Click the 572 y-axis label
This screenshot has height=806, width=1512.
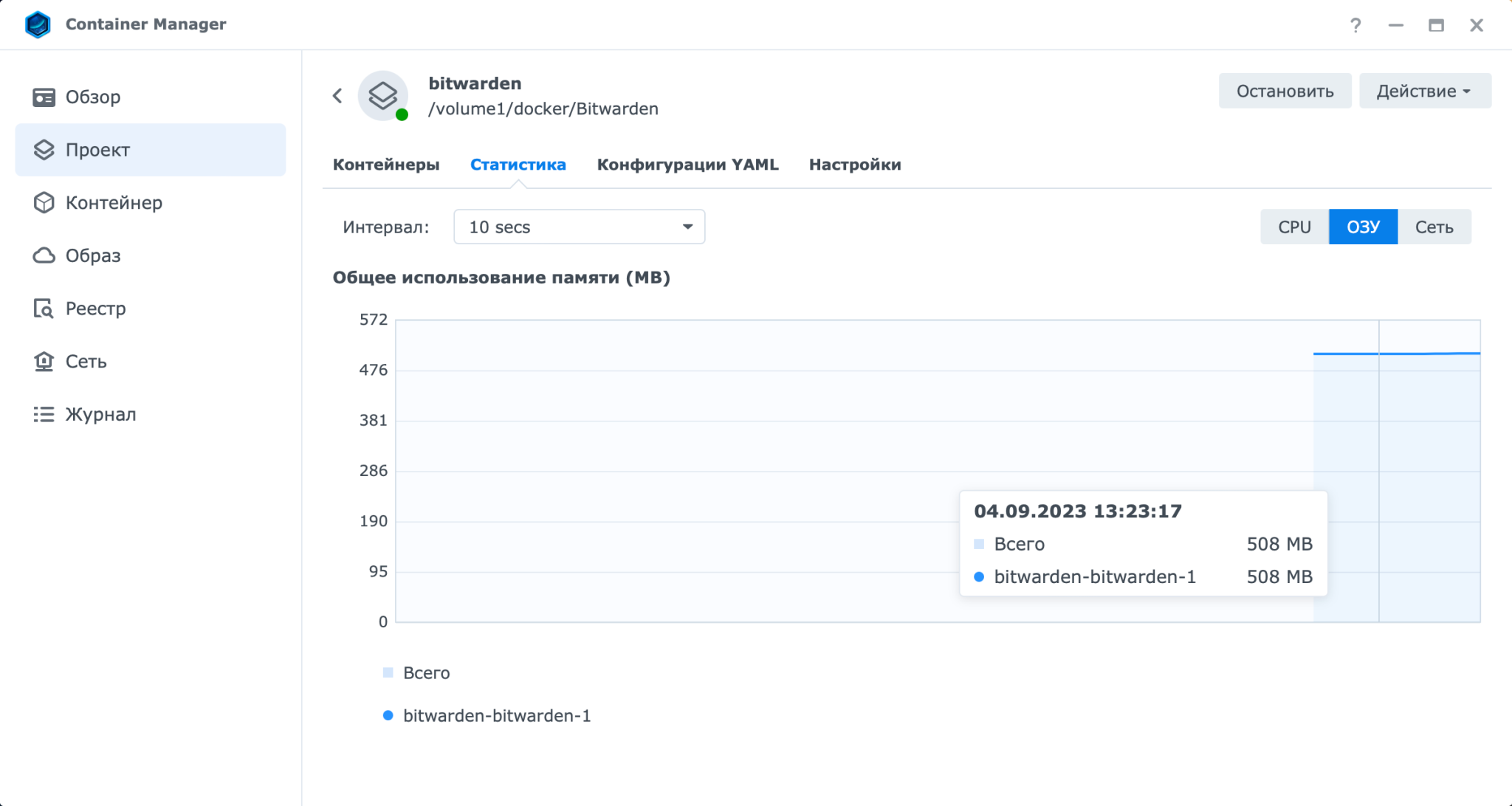pos(373,320)
